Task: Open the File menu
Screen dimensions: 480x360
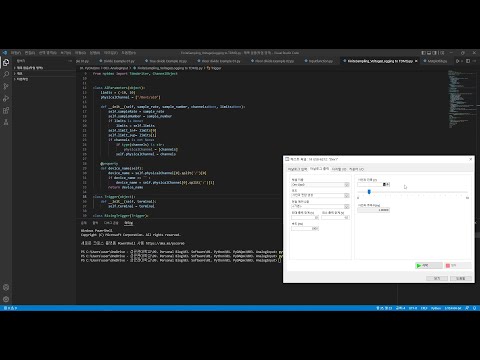Action: pos(16,53)
